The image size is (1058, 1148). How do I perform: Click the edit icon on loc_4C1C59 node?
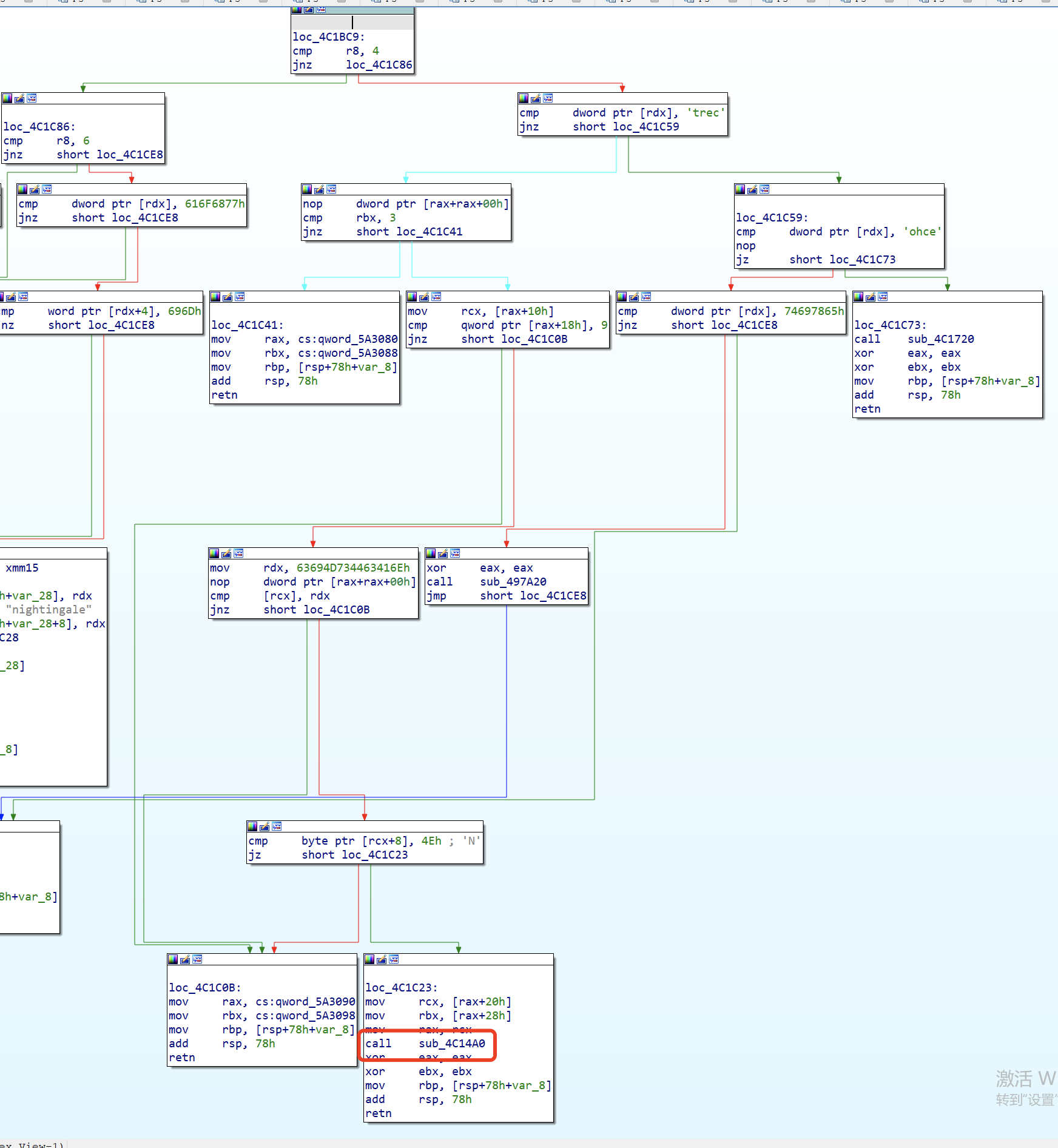coord(752,189)
